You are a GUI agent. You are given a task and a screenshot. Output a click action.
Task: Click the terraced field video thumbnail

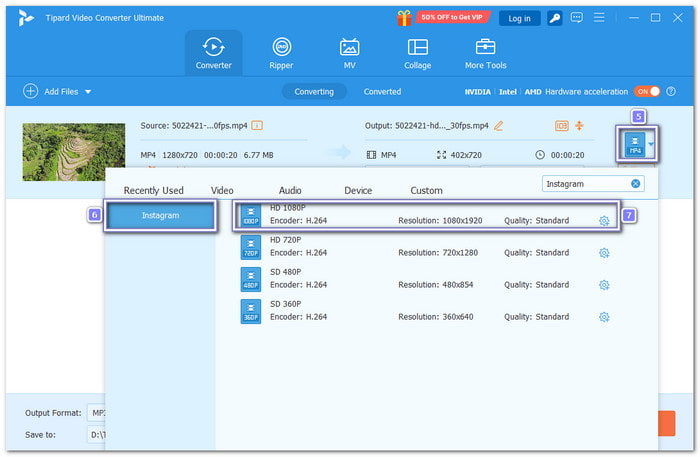pos(66,151)
